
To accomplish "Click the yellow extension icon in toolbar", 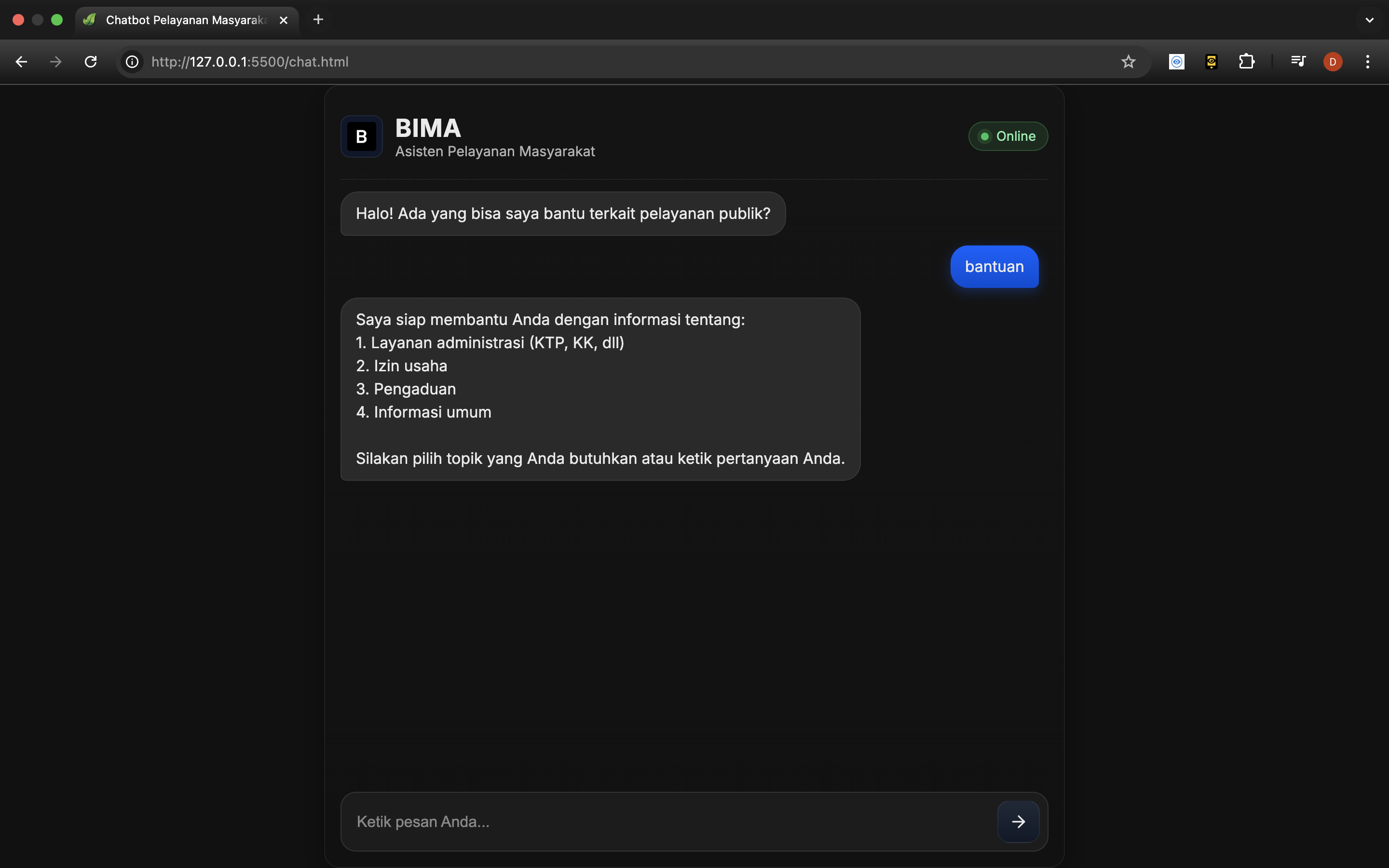I will [x=1211, y=61].
